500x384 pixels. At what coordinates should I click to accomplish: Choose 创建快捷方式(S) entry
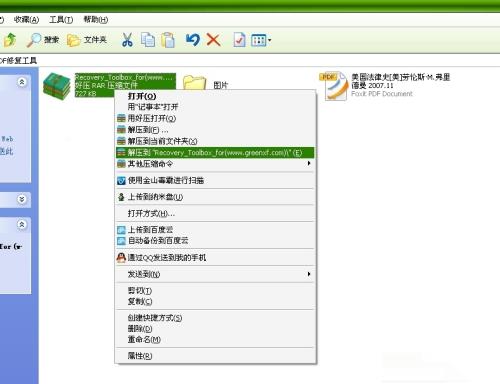[x=215, y=318]
